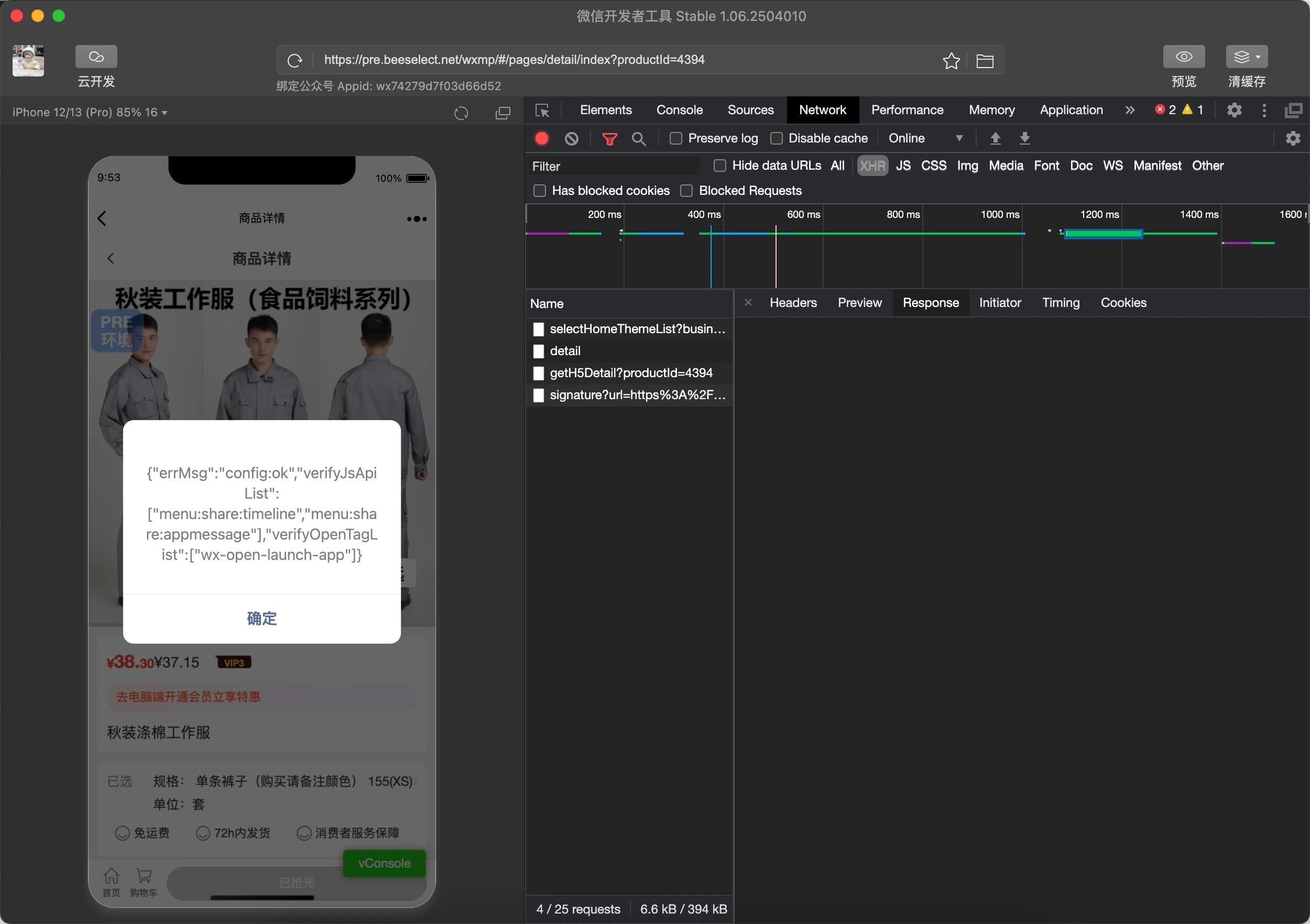Toggle the network filter funnel icon
Viewport: 1310px width, 924px height.
click(609, 139)
